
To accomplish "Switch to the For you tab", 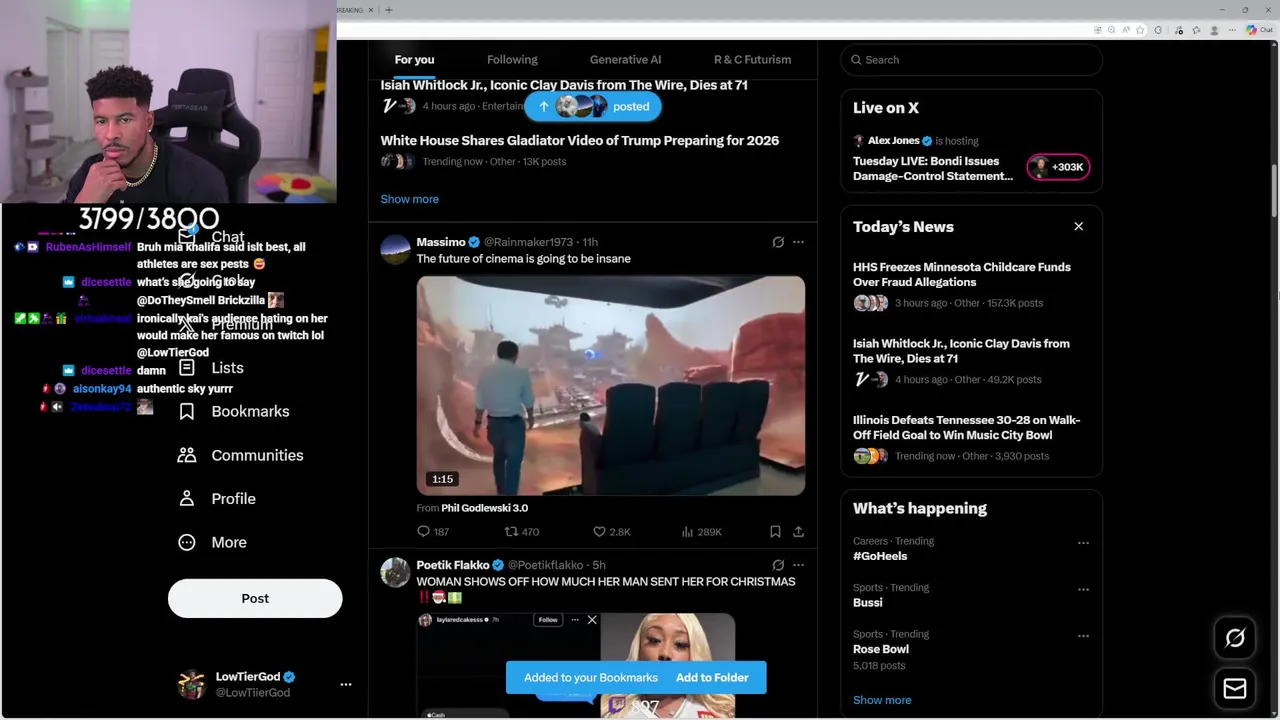I will [414, 60].
